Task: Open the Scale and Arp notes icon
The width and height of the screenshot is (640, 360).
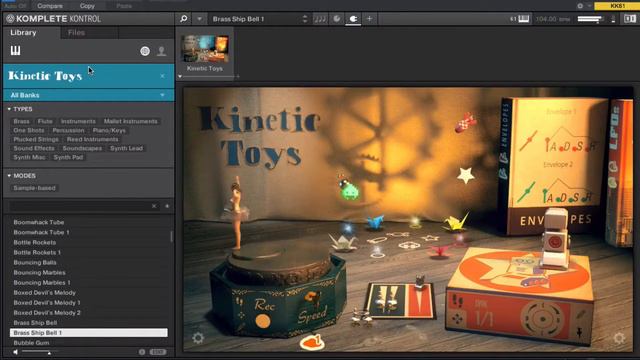Action: point(320,19)
